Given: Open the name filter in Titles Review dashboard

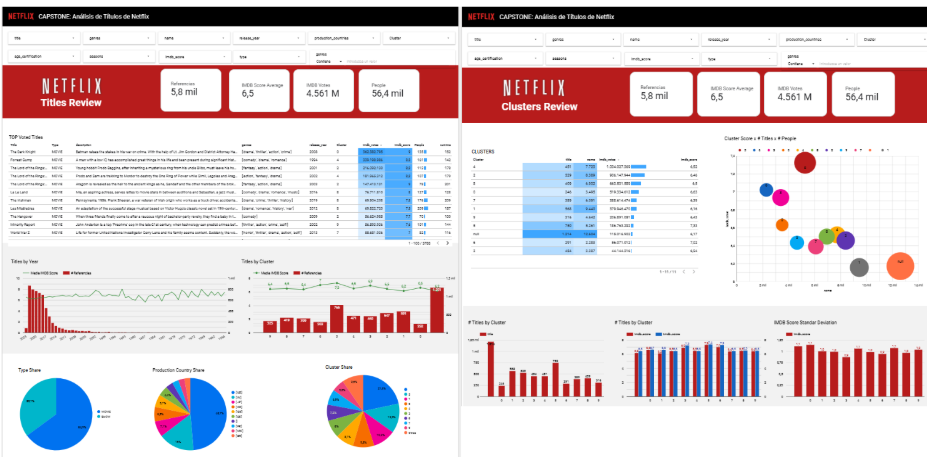Looking at the screenshot, I should 194,38.
